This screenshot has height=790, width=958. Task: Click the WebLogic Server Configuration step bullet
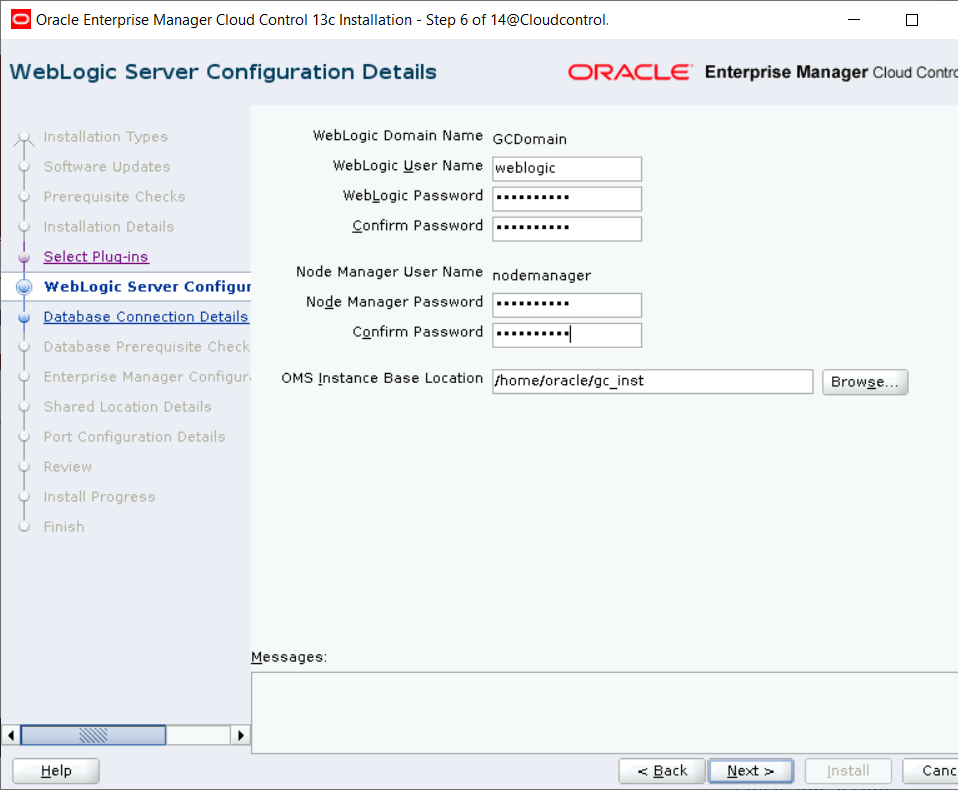pos(24,287)
